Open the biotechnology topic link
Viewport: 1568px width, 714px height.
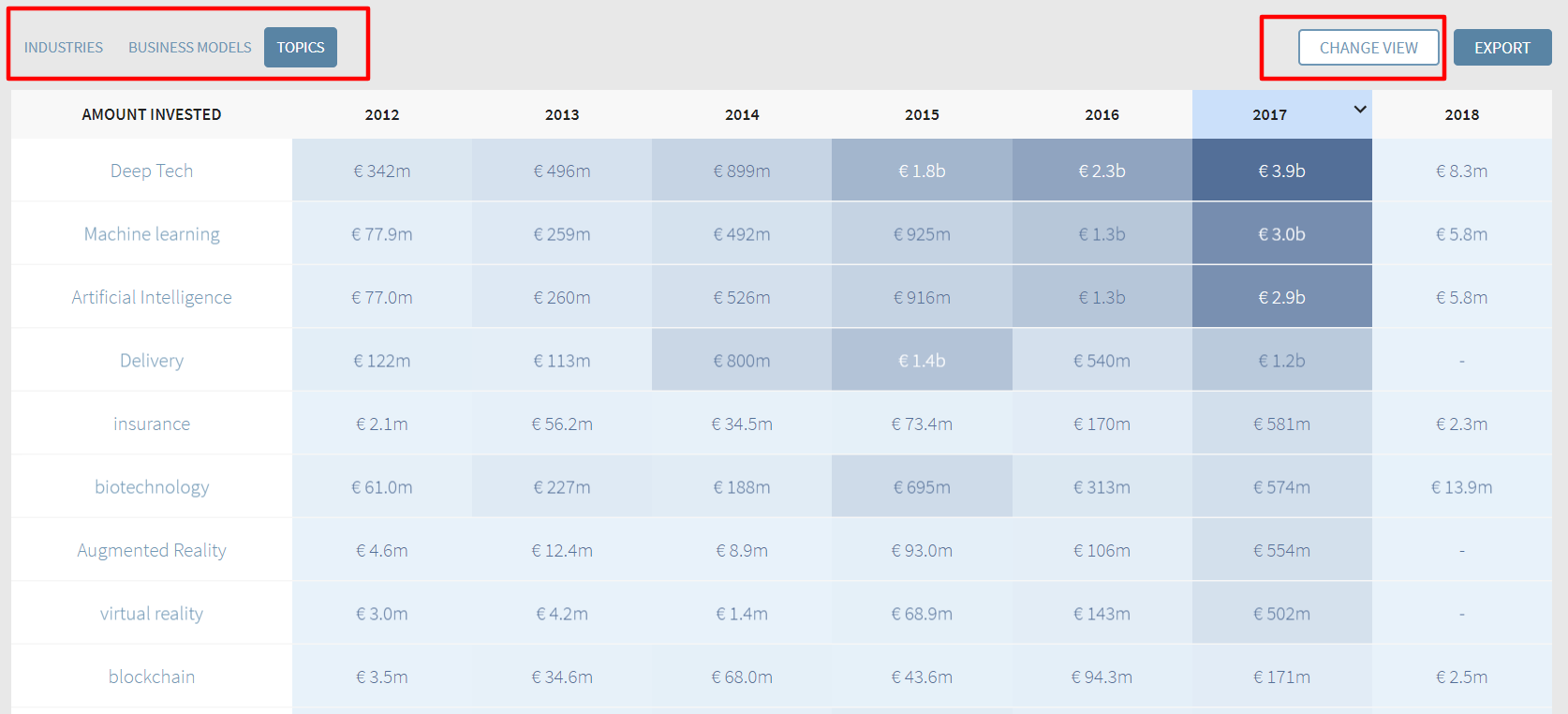pyautogui.click(x=152, y=487)
